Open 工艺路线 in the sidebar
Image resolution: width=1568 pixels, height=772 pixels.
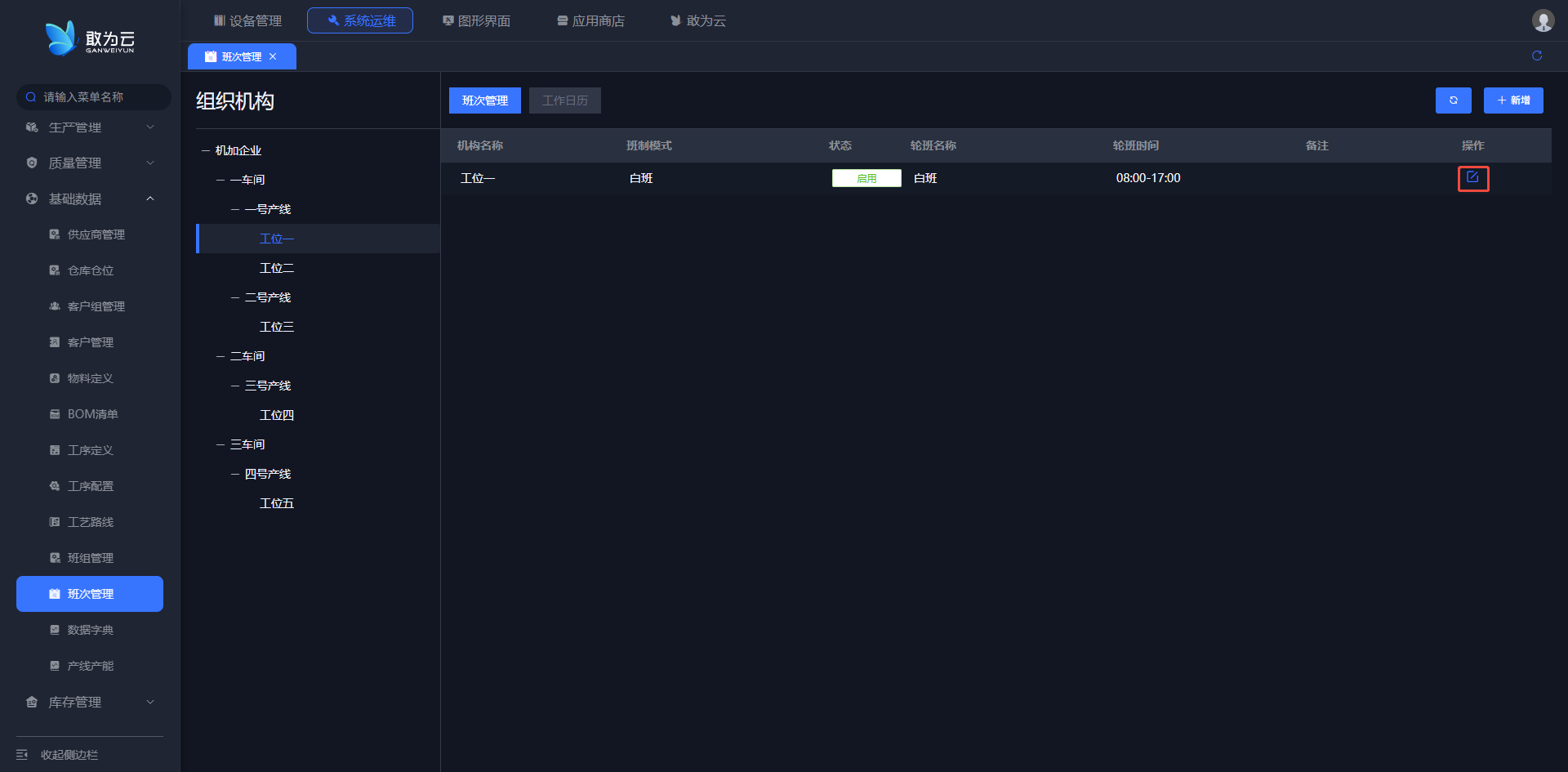tap(90, 522)
